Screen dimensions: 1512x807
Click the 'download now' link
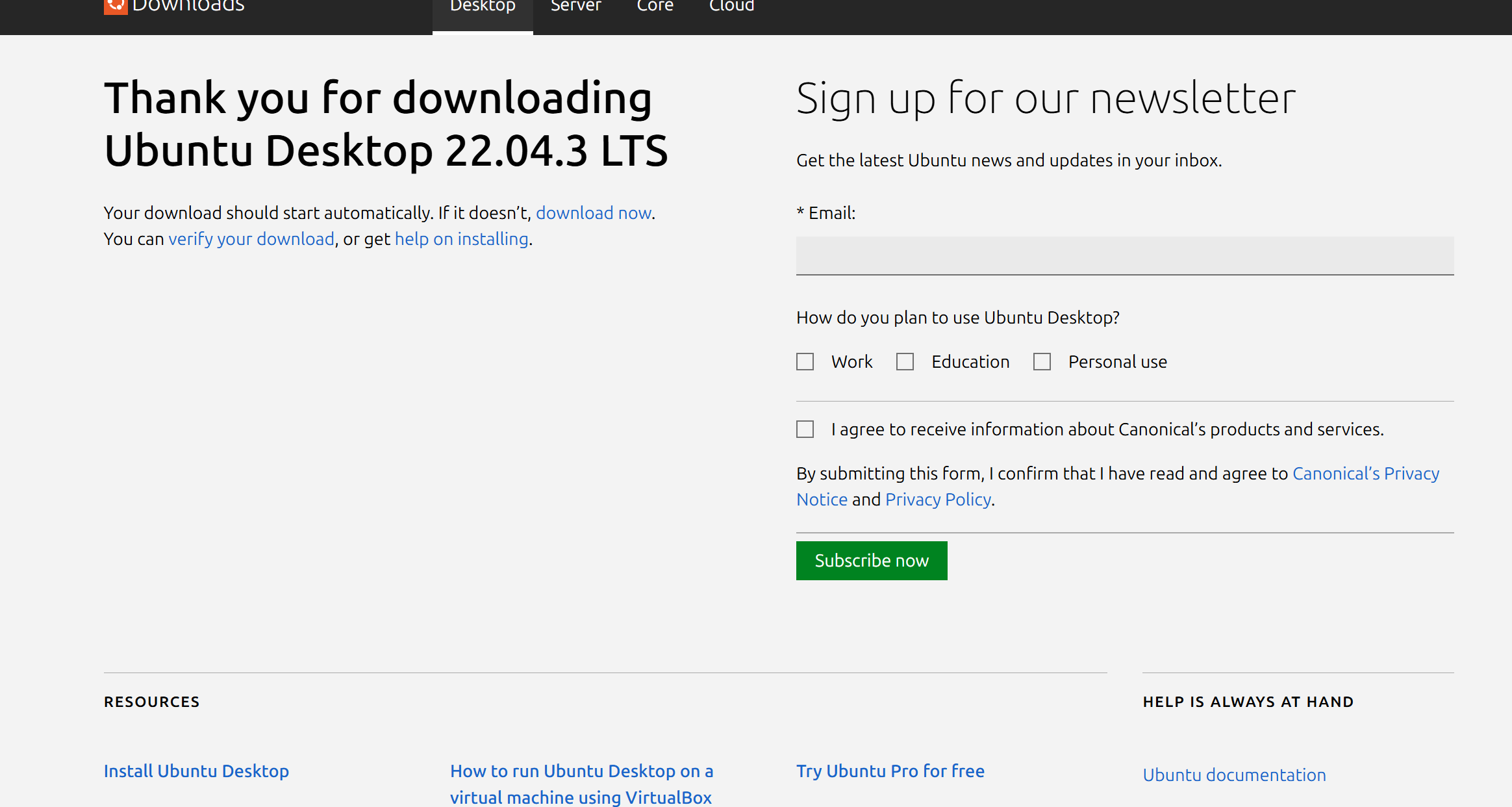point(593,213)
